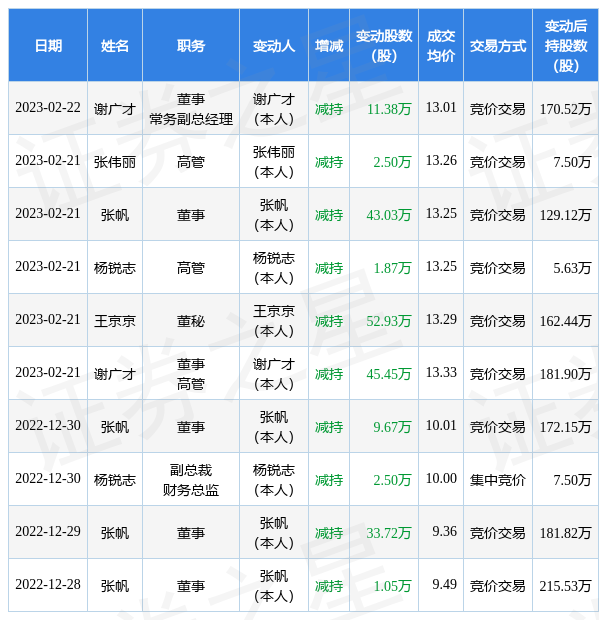
Task: Click the 变动人 column header
Action: (274, 45)
